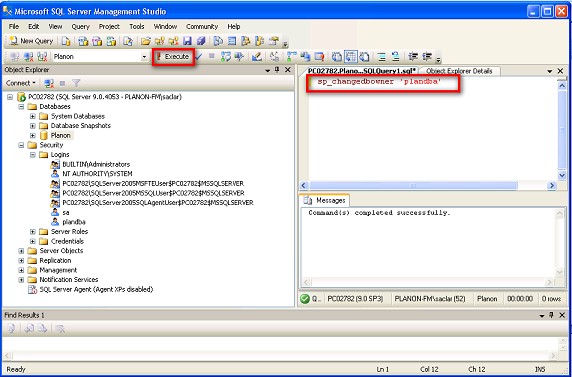This screenshot has height=377, width=572.
Task: Collapse the PC02782 server node
Action: point(9,97)
